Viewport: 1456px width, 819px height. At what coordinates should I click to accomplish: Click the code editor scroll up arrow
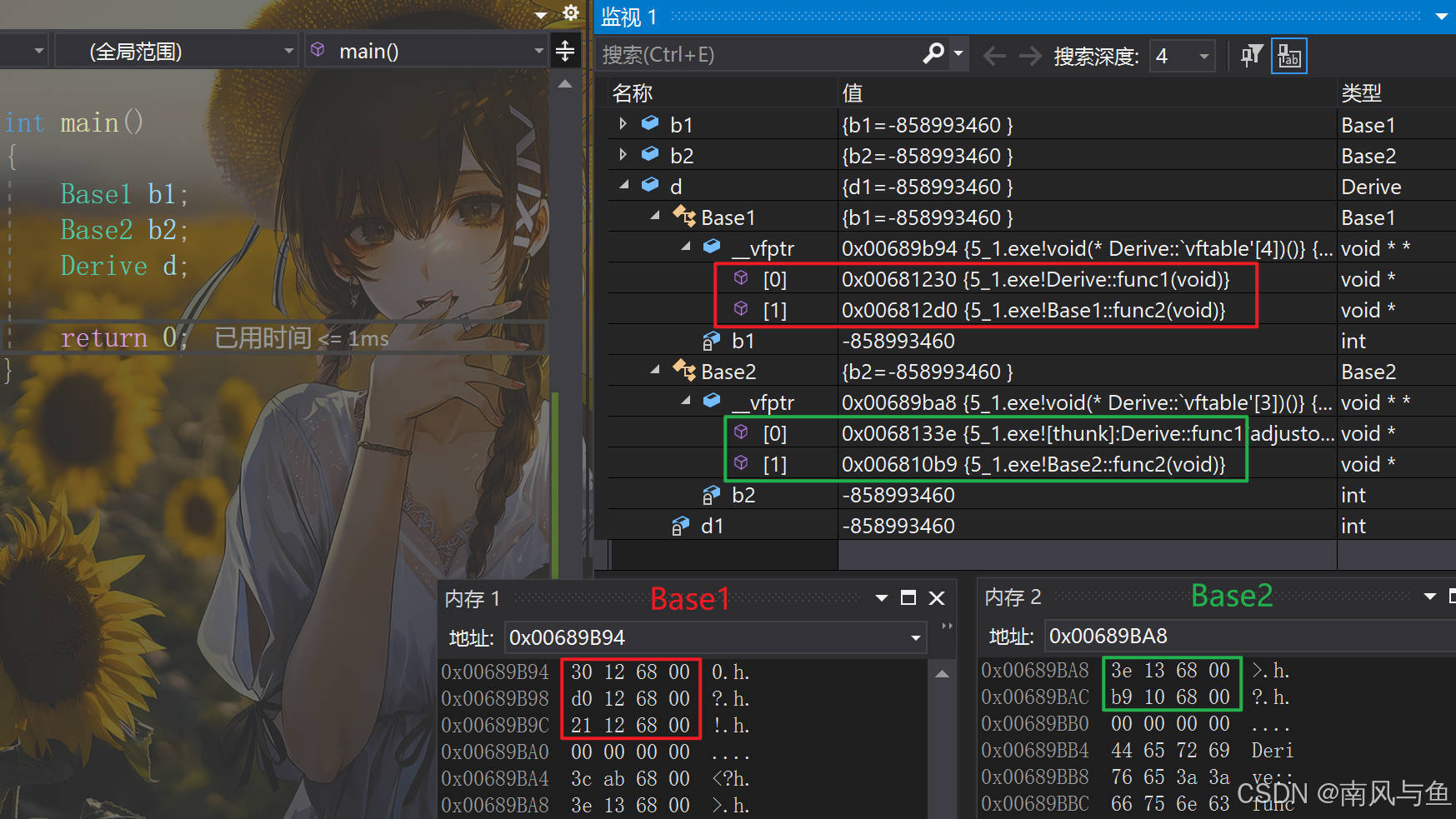pyautogui.click(x=565, y=83)
